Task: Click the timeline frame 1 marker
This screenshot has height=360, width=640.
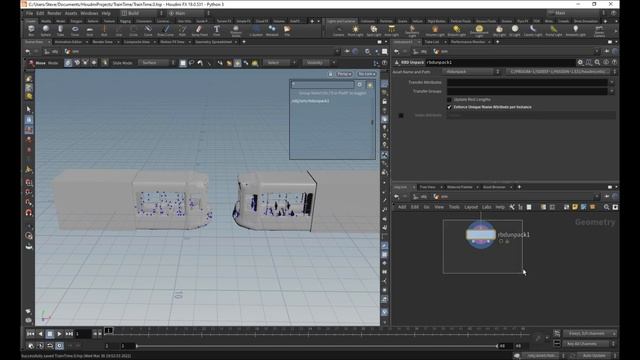Action: click(109, 330)
